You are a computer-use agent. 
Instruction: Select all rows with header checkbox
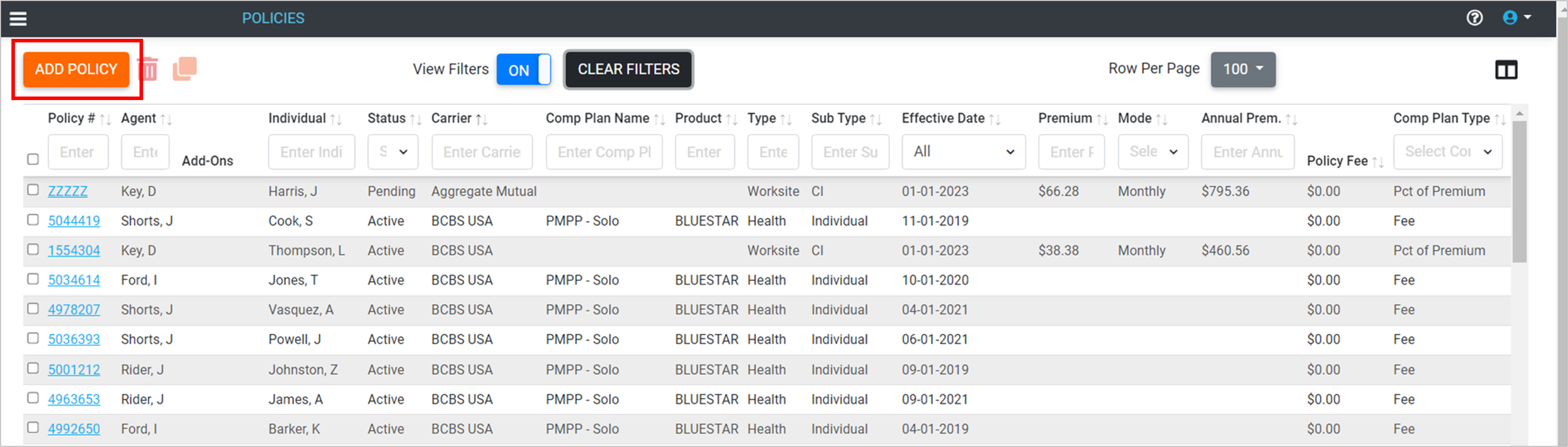[x=33, y=159]
